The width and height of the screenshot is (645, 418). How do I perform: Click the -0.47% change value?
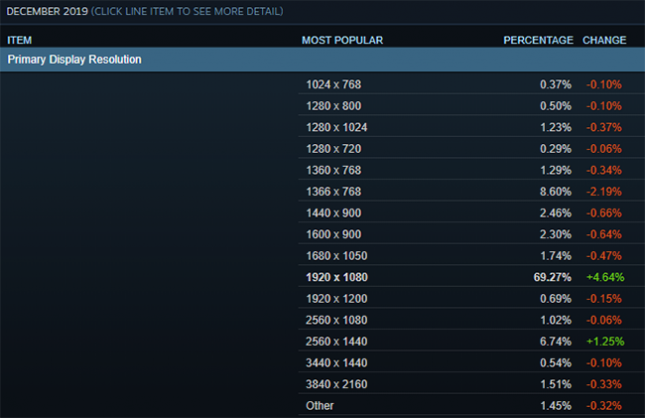(604, 256)
